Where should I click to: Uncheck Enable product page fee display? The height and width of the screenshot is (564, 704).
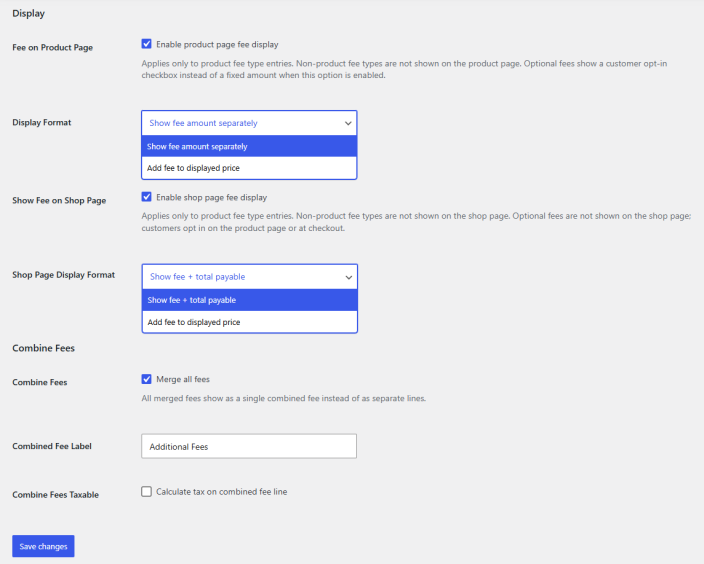[x=146, y=44]
